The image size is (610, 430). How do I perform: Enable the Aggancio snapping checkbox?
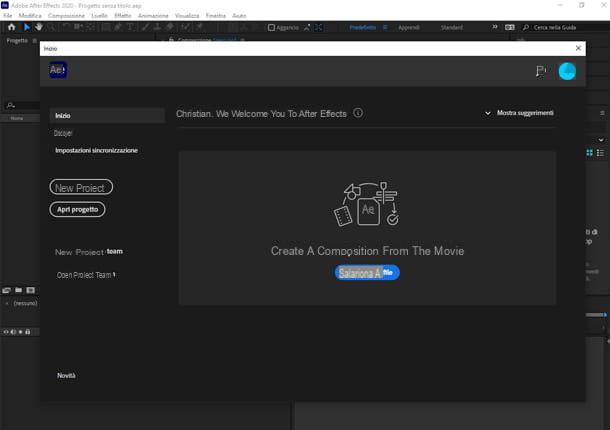[x=271, y=27]
